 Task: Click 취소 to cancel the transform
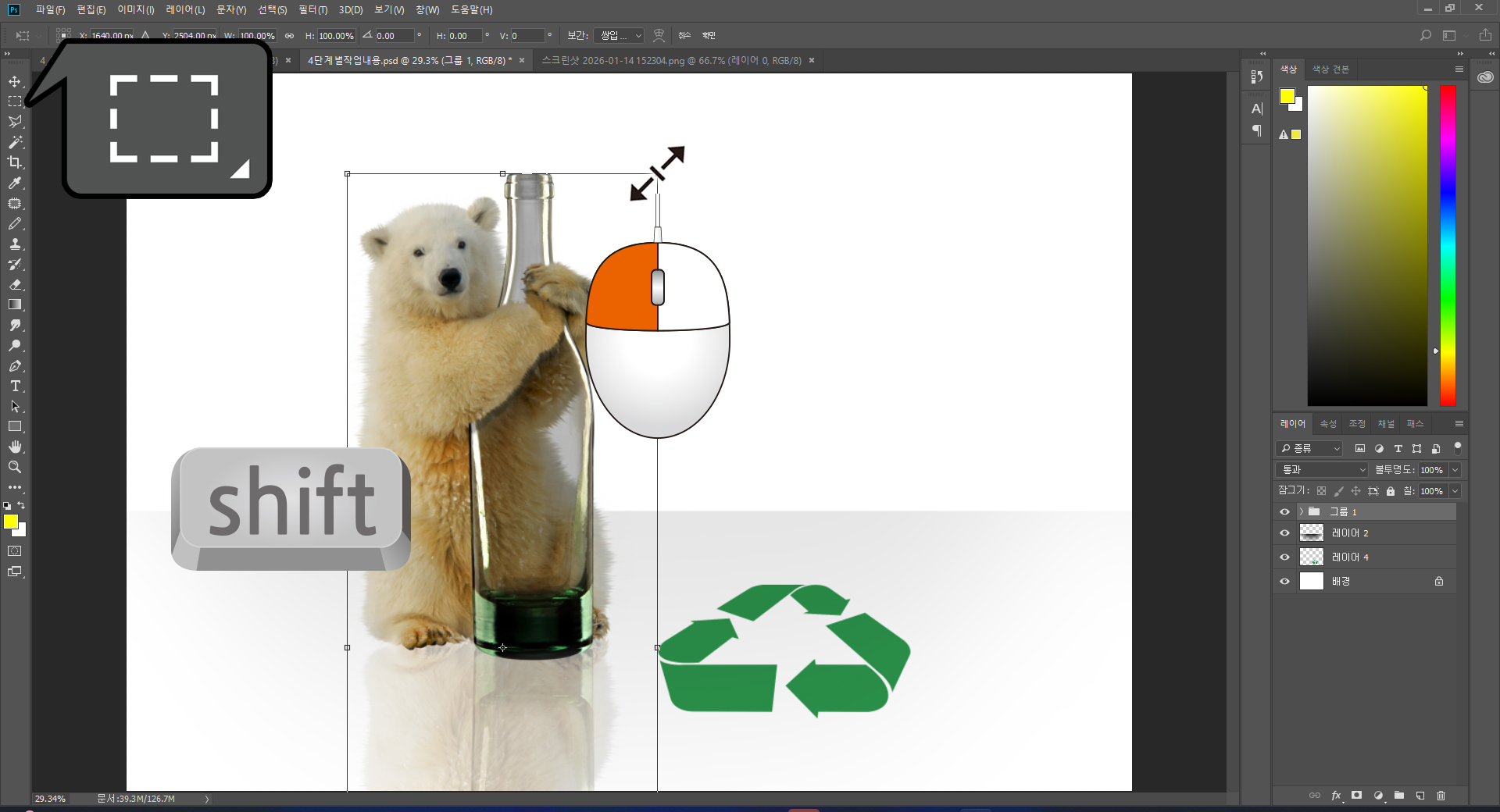(x=685, y=35)
